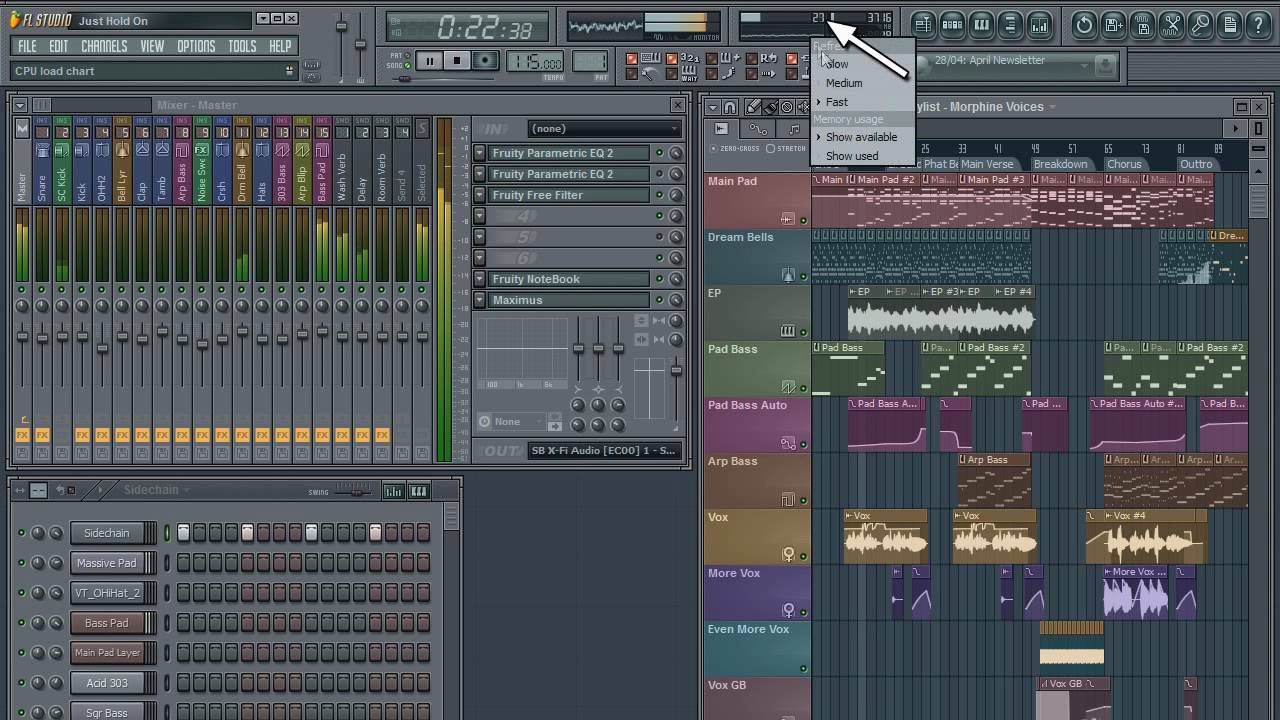1280x720 pixels.
Task: Open audio editor with scissors icon
Action: 1171,24
